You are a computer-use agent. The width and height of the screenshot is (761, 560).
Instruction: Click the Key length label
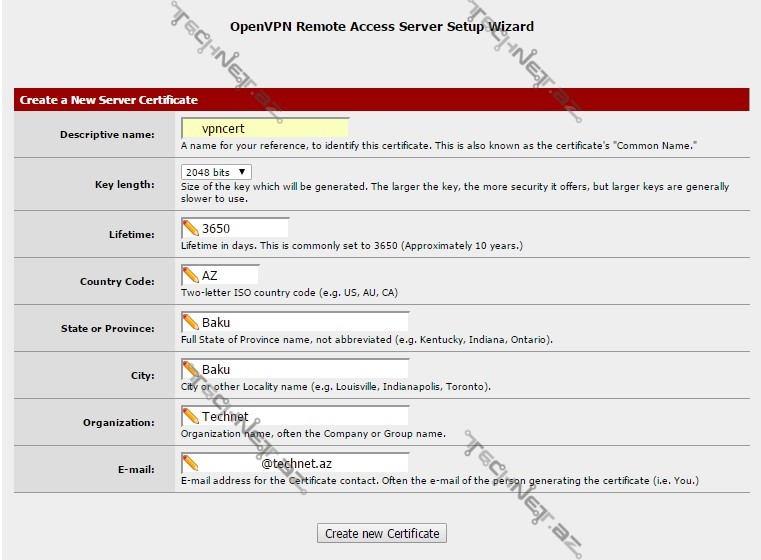(x=124, y=184)
